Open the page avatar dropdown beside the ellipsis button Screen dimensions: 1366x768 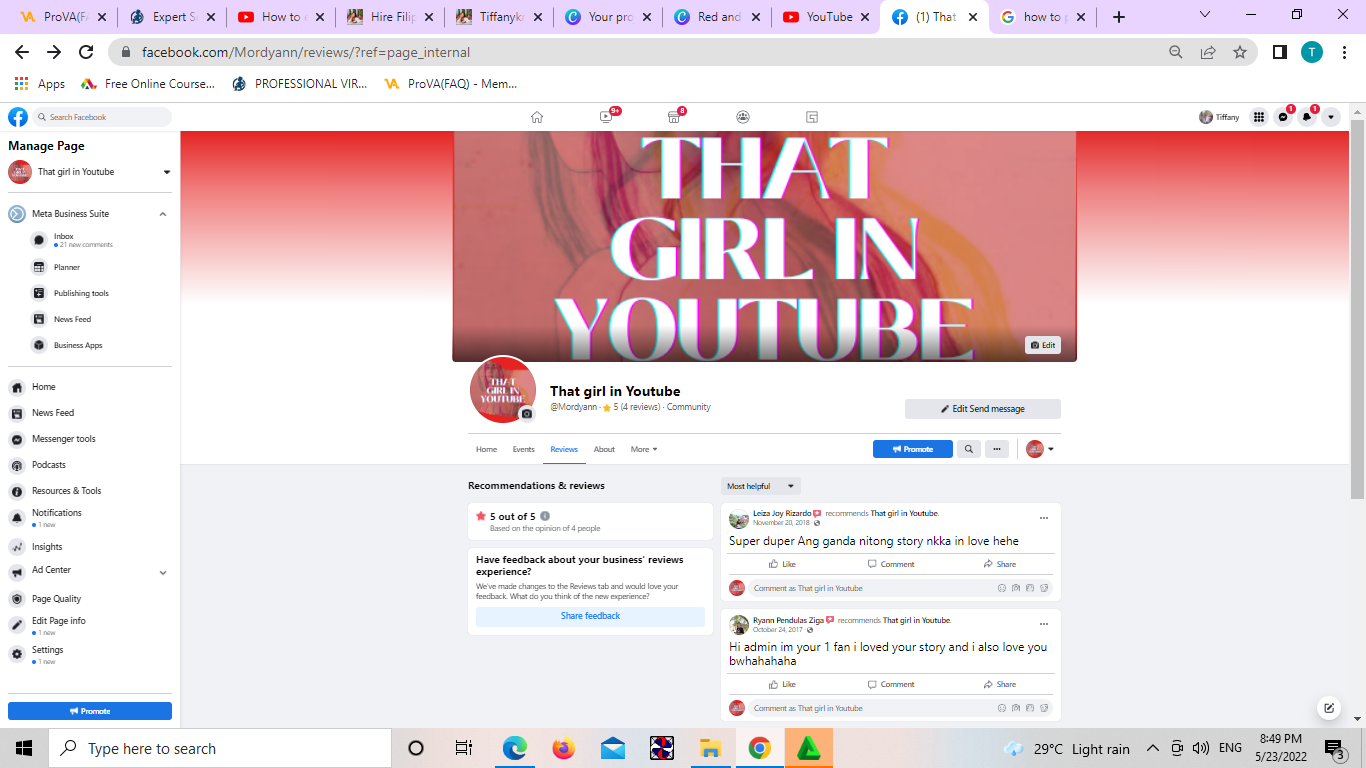1040,449
